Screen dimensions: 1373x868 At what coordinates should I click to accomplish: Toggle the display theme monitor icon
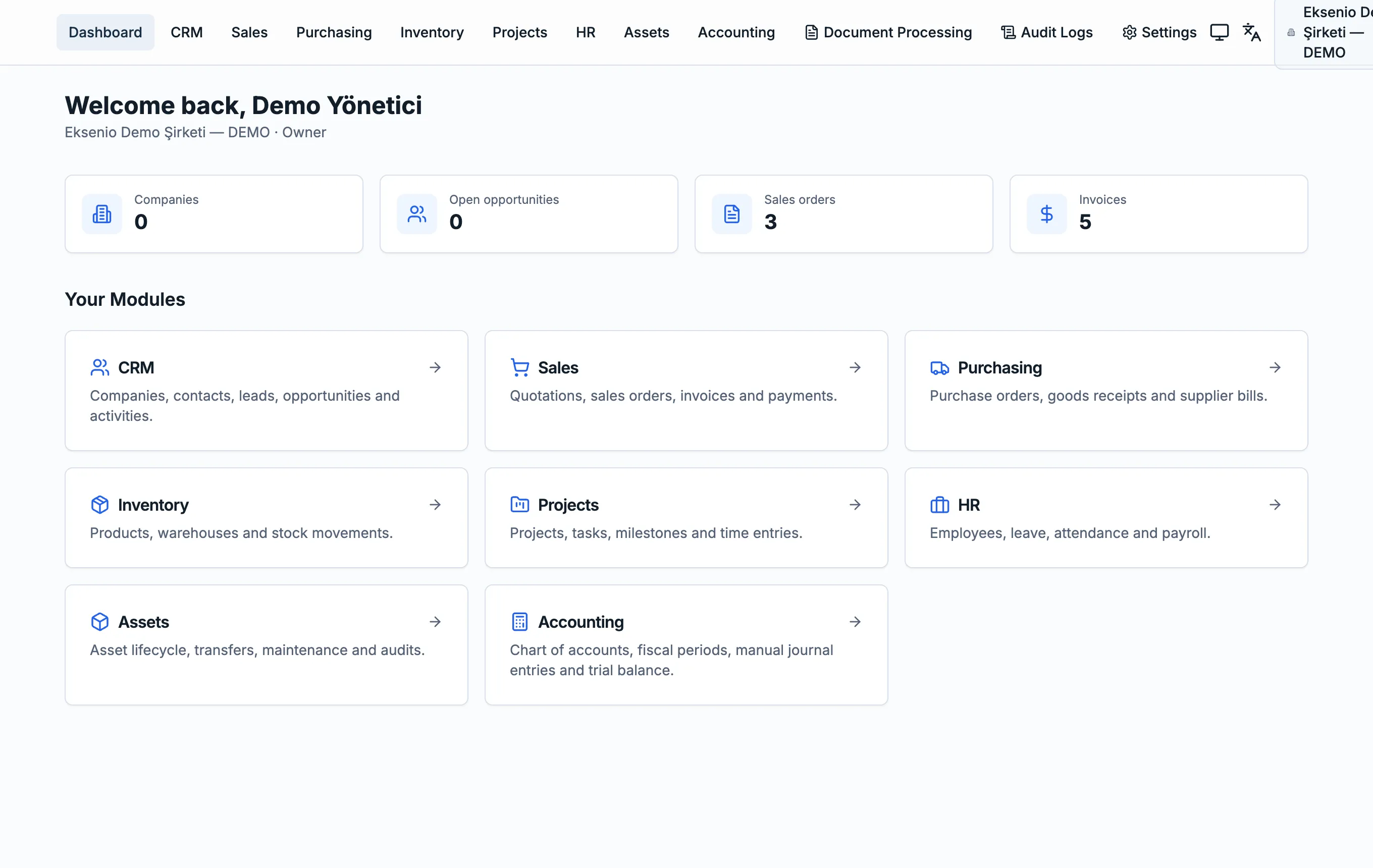(x=1219, y=32)
